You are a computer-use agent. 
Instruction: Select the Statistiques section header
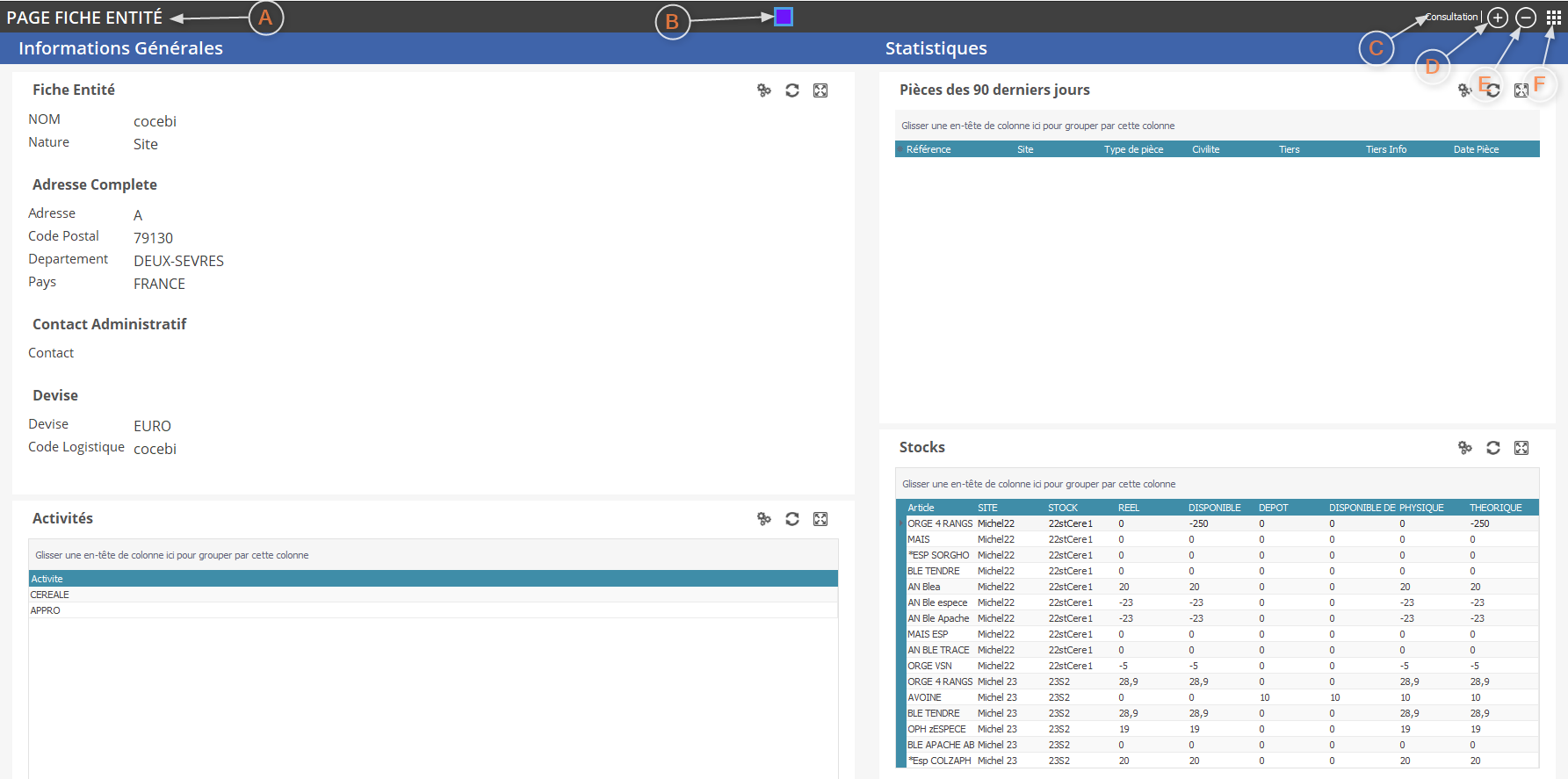click(x=936, y=48)
